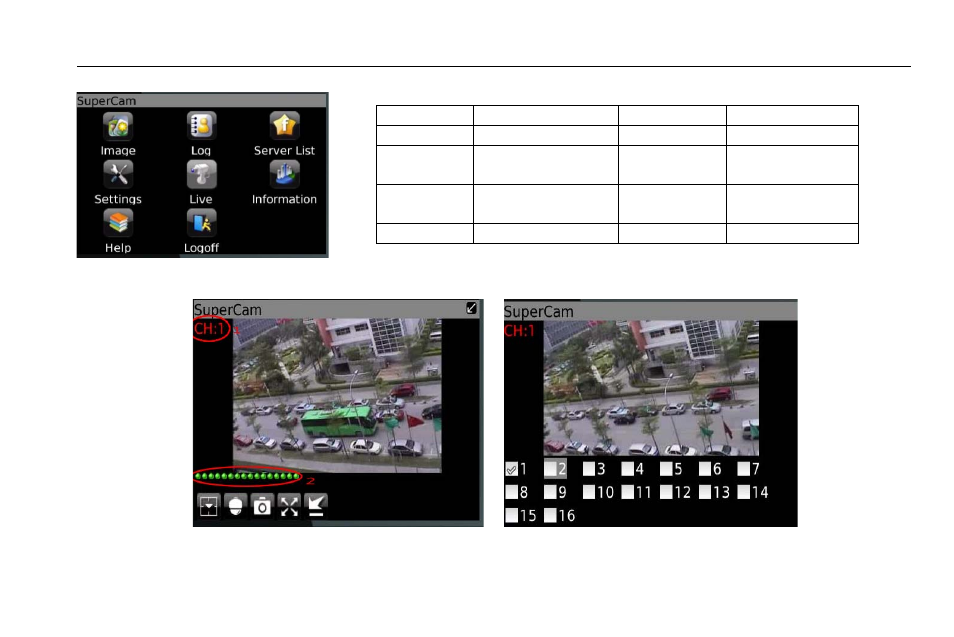Take a snapshot with the camera icon

tap(262, 506)
